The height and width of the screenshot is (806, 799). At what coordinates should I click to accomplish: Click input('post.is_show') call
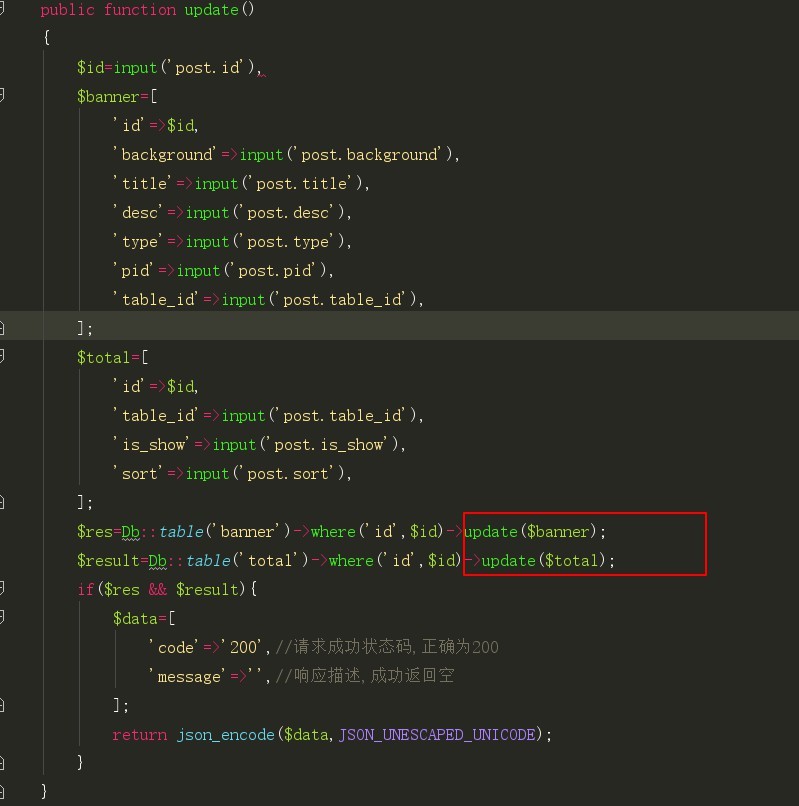(x=305, y=445)
